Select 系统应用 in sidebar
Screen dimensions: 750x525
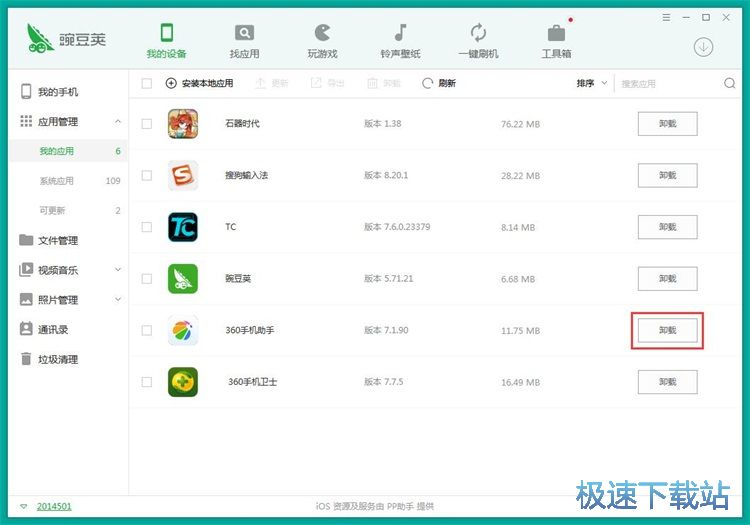[67, 181]
